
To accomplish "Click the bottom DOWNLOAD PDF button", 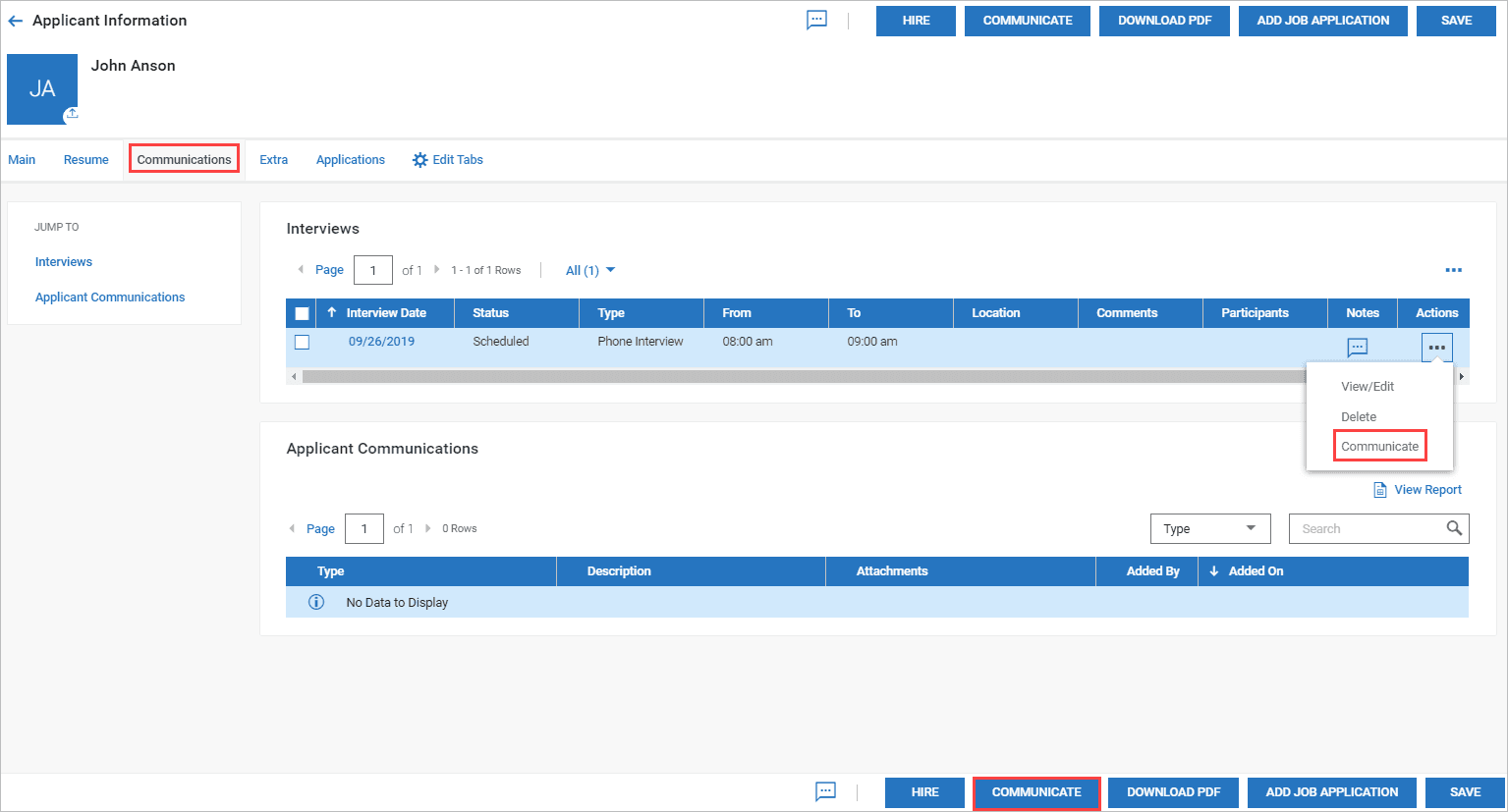I will [x=1174, y=792].
